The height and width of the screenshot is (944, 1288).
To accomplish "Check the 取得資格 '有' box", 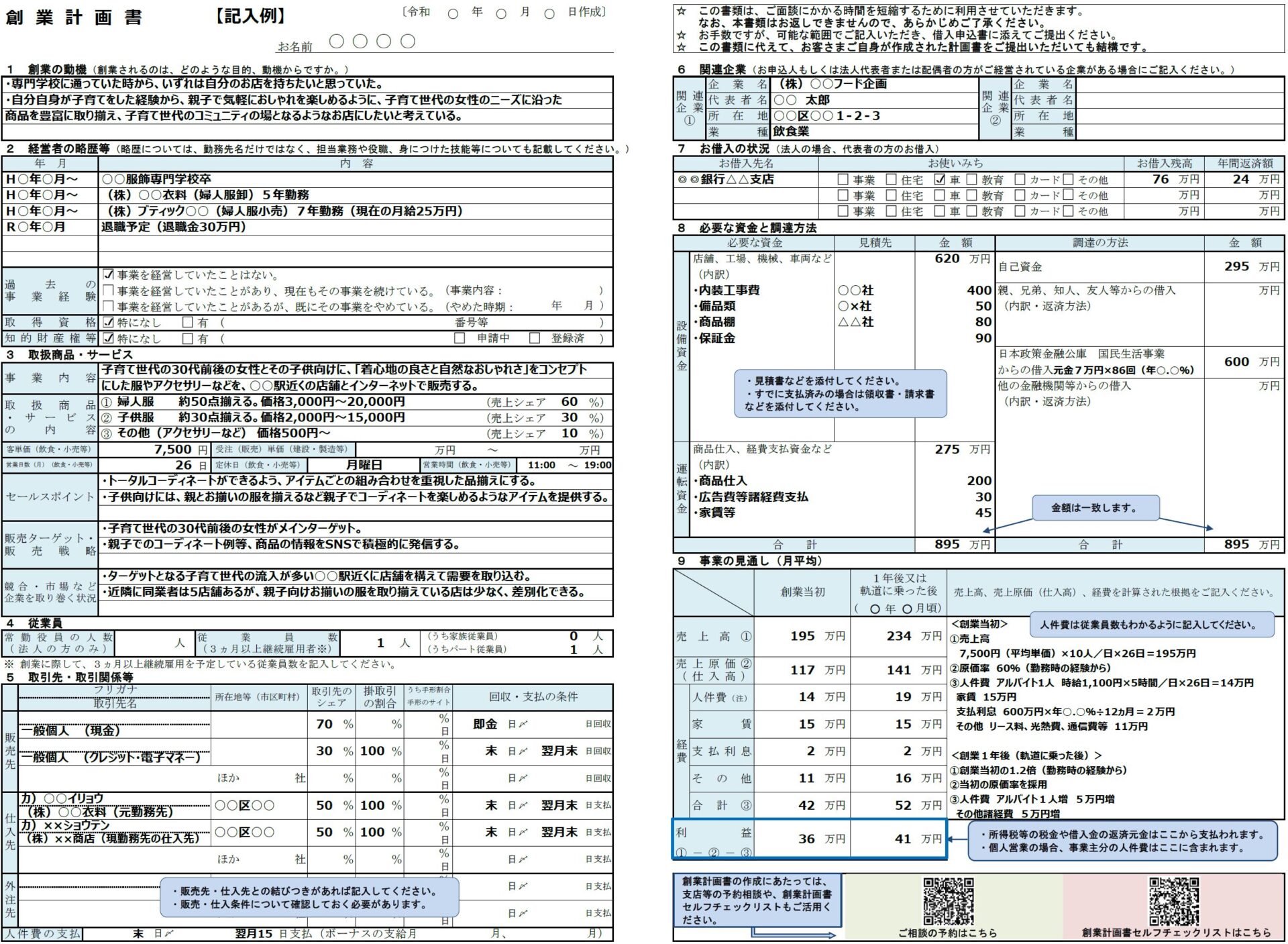I will click(x=189, y=323).
